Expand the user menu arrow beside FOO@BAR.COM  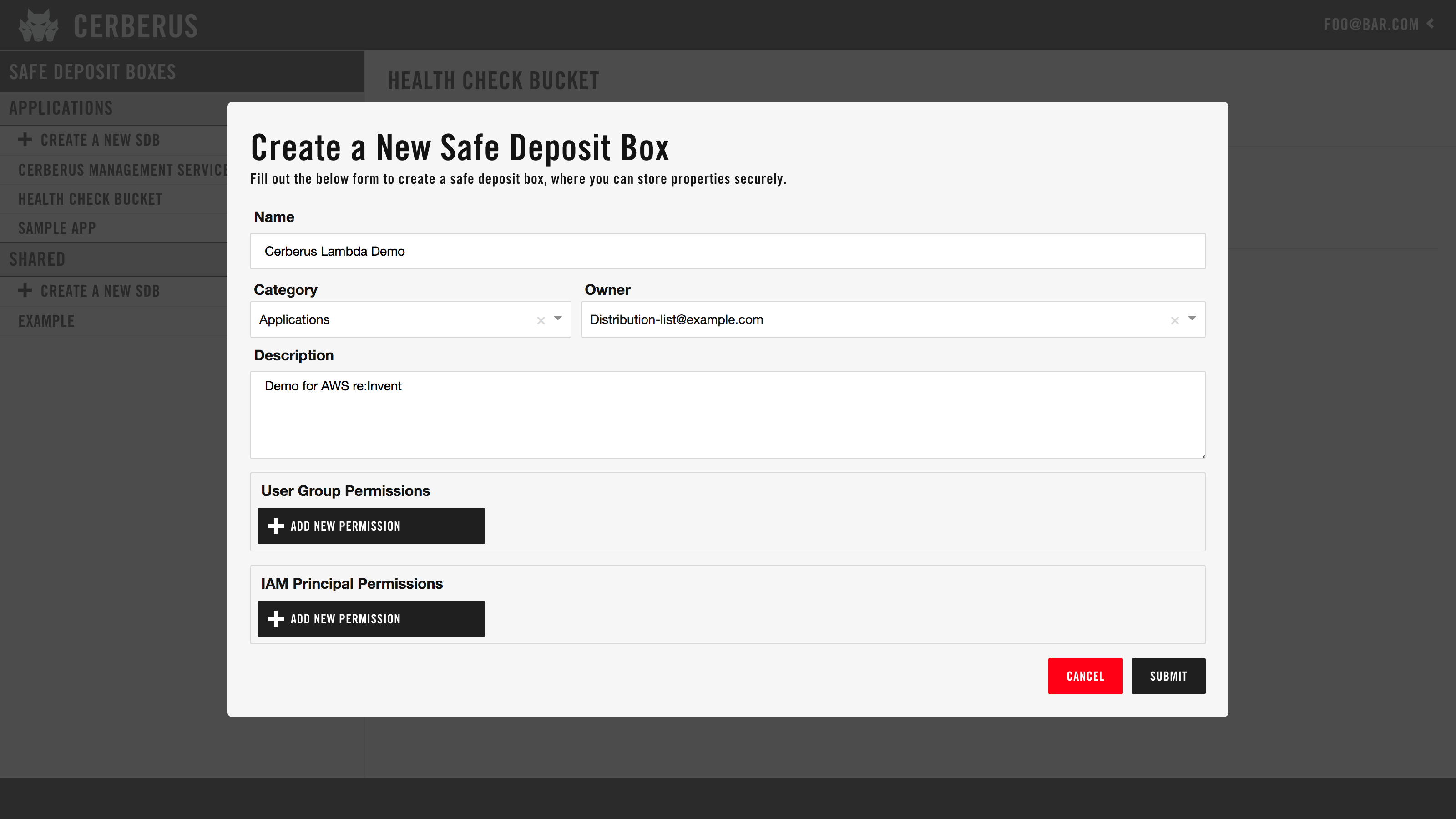point(1431,24)
